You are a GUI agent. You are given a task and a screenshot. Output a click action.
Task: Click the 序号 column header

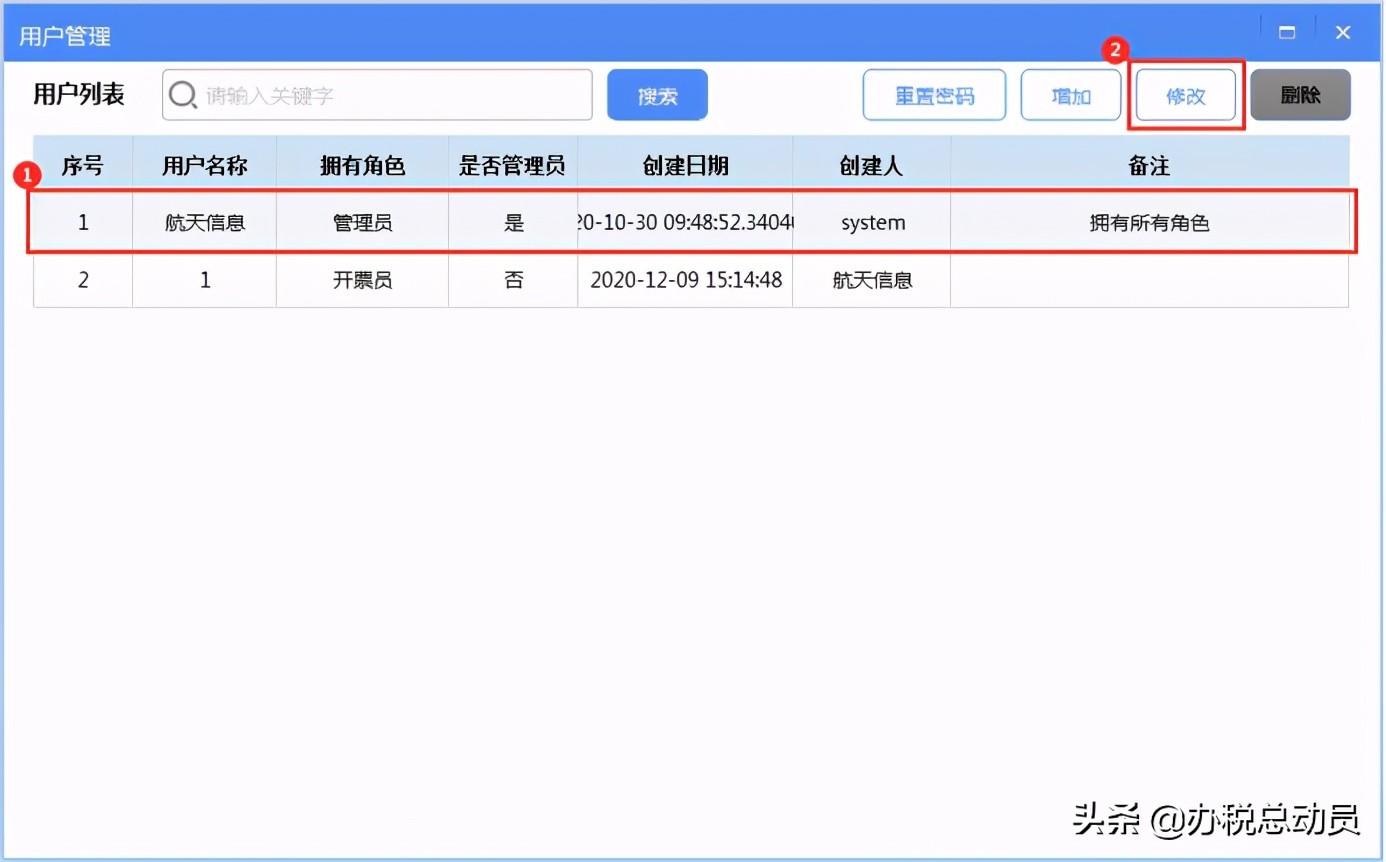82,165
